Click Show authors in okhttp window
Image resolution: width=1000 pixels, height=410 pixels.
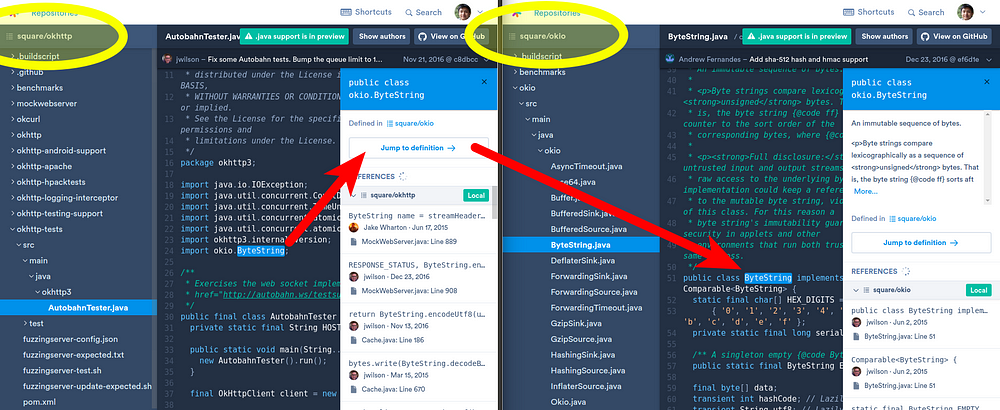(x=382, y=36)
